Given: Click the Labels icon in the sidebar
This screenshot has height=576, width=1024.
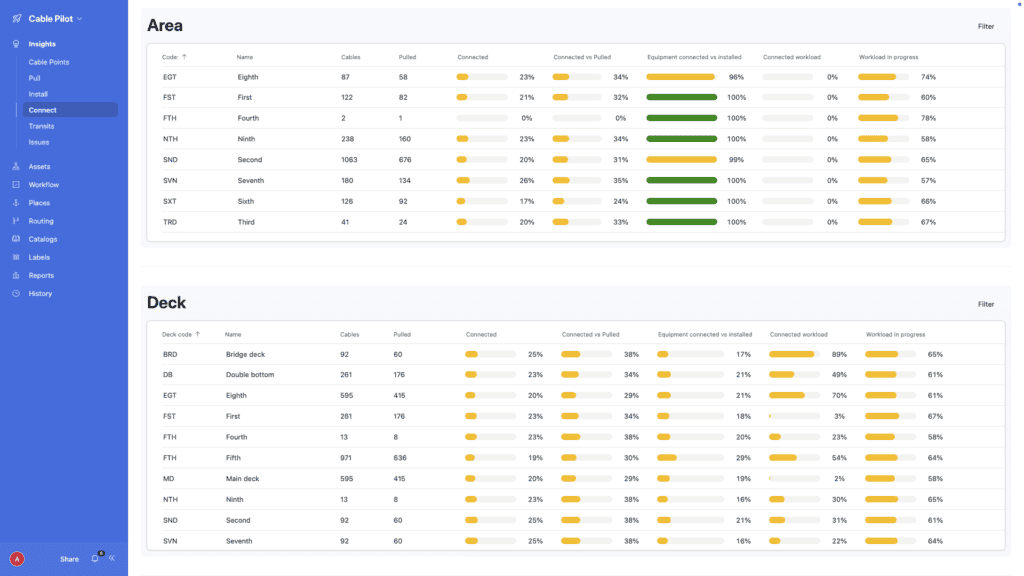Looking at the screenshot, I should click(14, 257).
